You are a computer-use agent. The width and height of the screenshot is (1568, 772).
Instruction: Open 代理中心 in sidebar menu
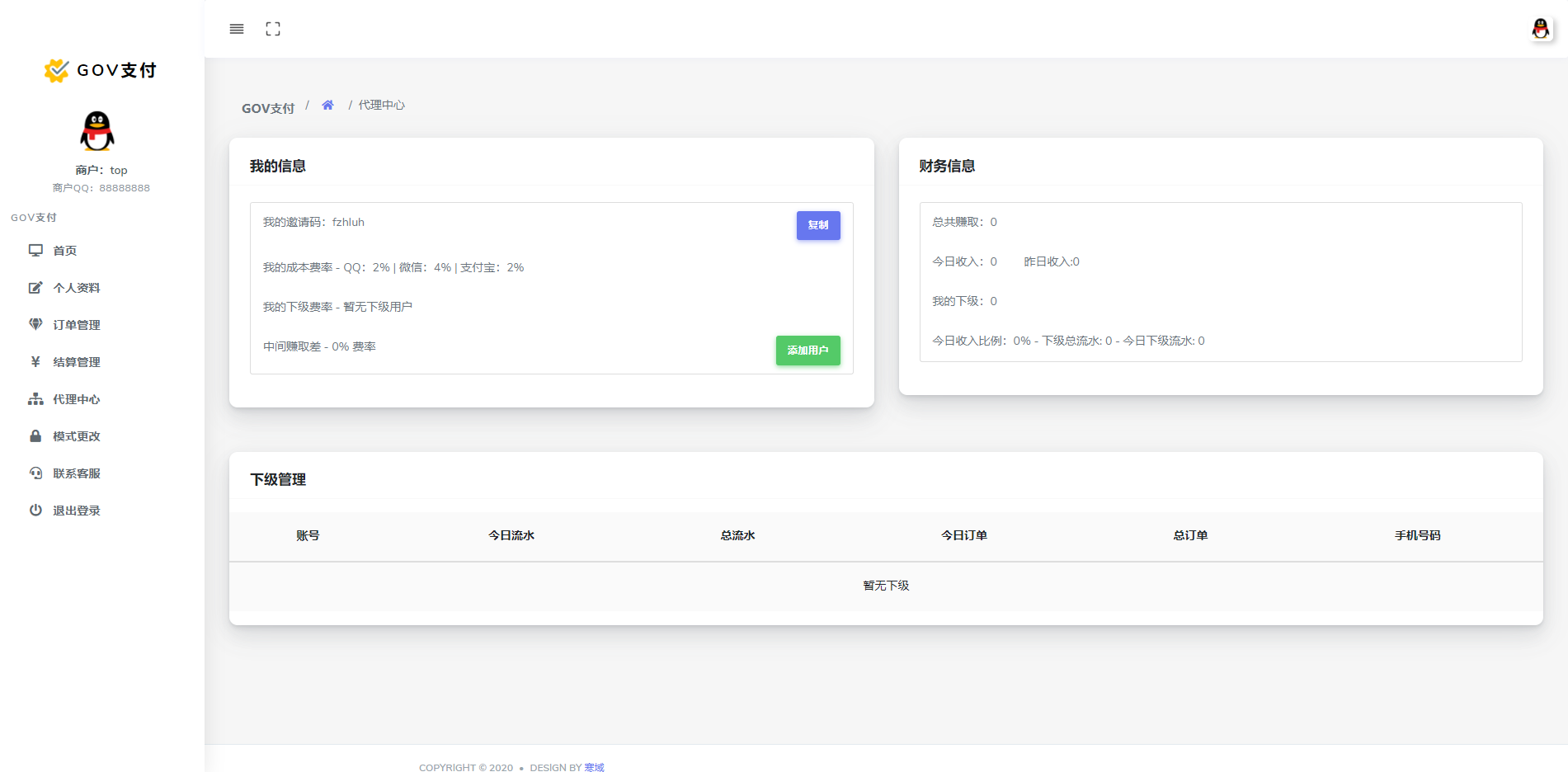[76, 399]
